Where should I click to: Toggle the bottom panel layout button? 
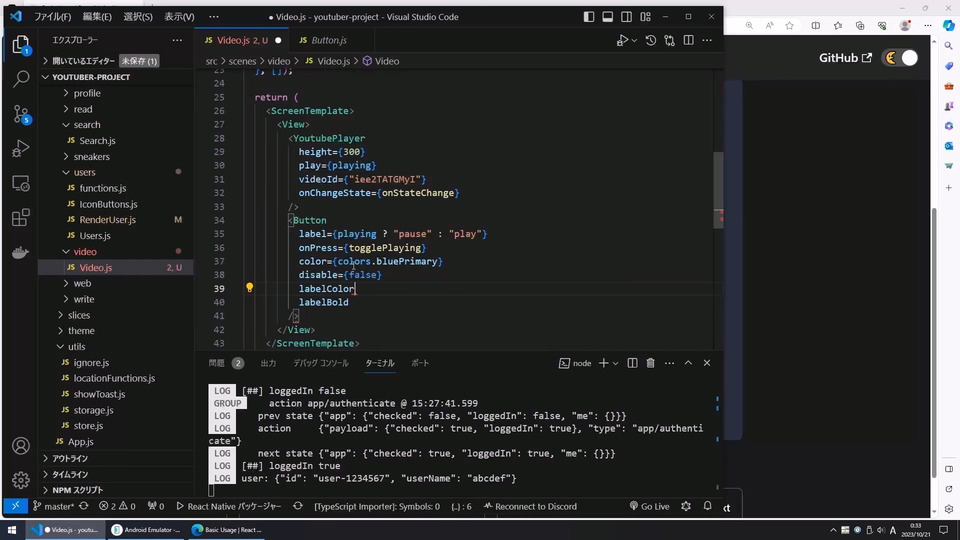pos(607,17)
